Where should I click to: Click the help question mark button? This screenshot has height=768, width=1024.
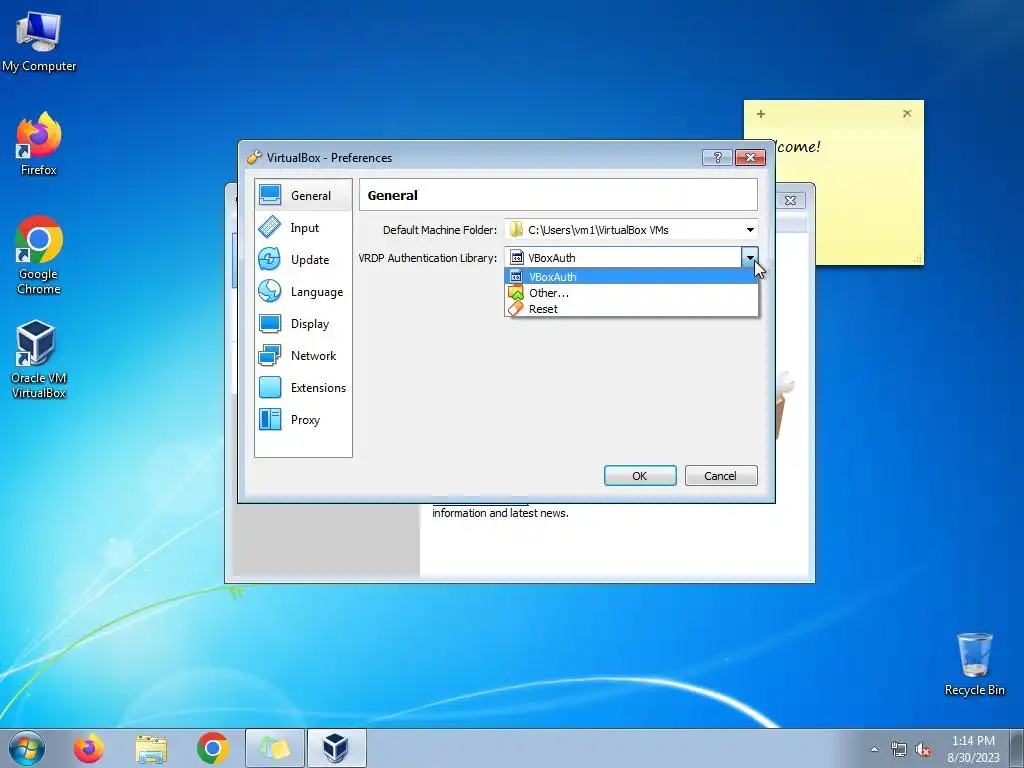point(717,157)
